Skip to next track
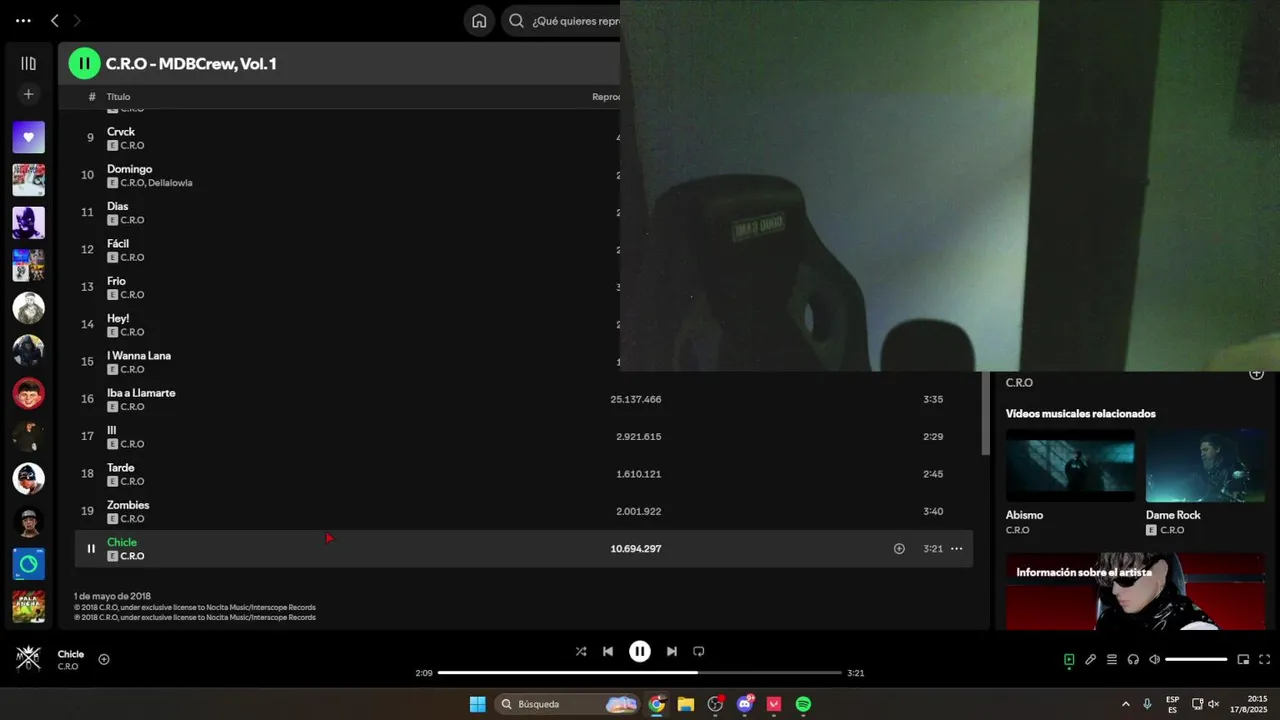 672,651
